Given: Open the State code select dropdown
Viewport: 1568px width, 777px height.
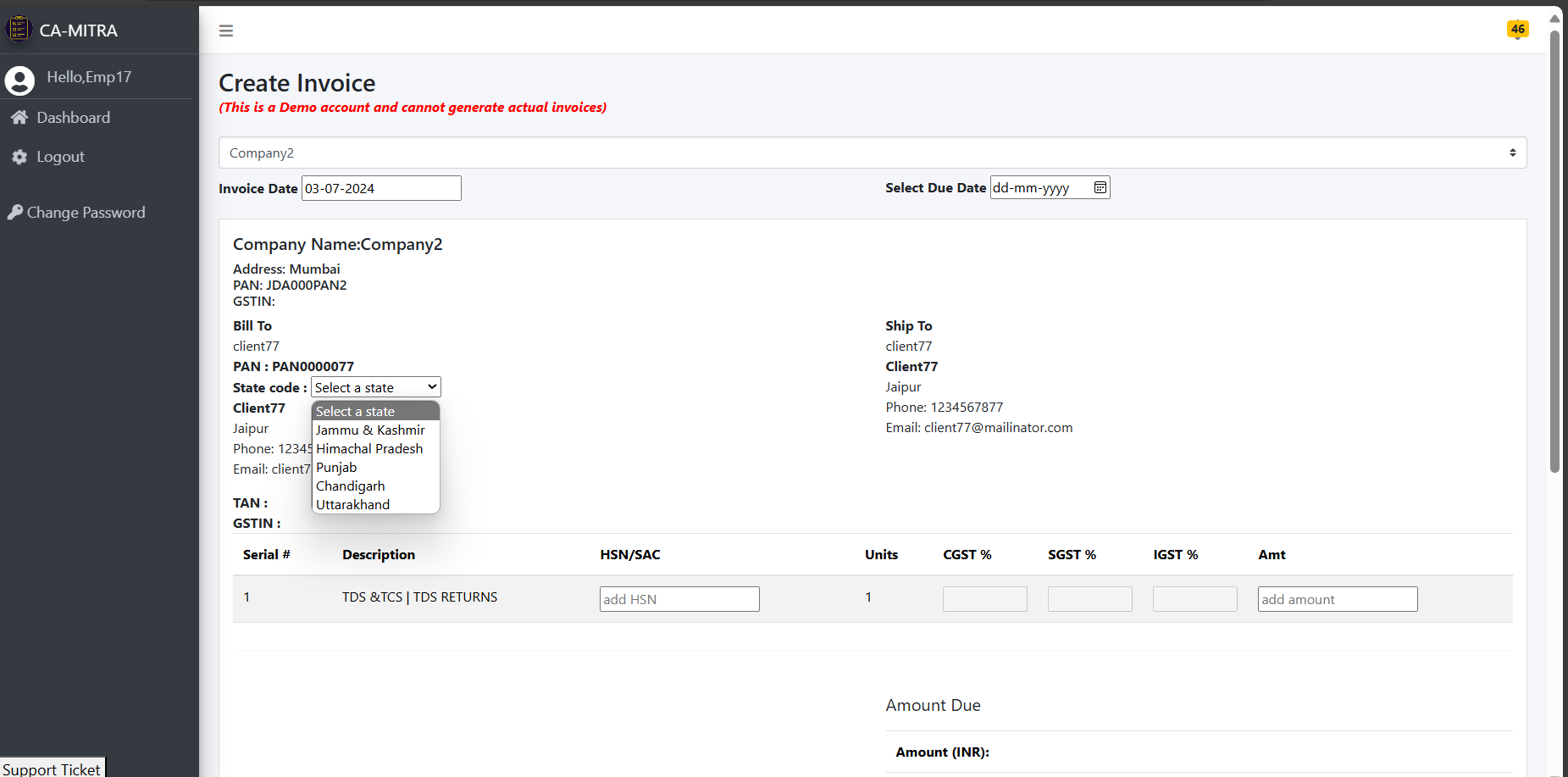Looking at the screenshot, I should click(x=376, y=387).
